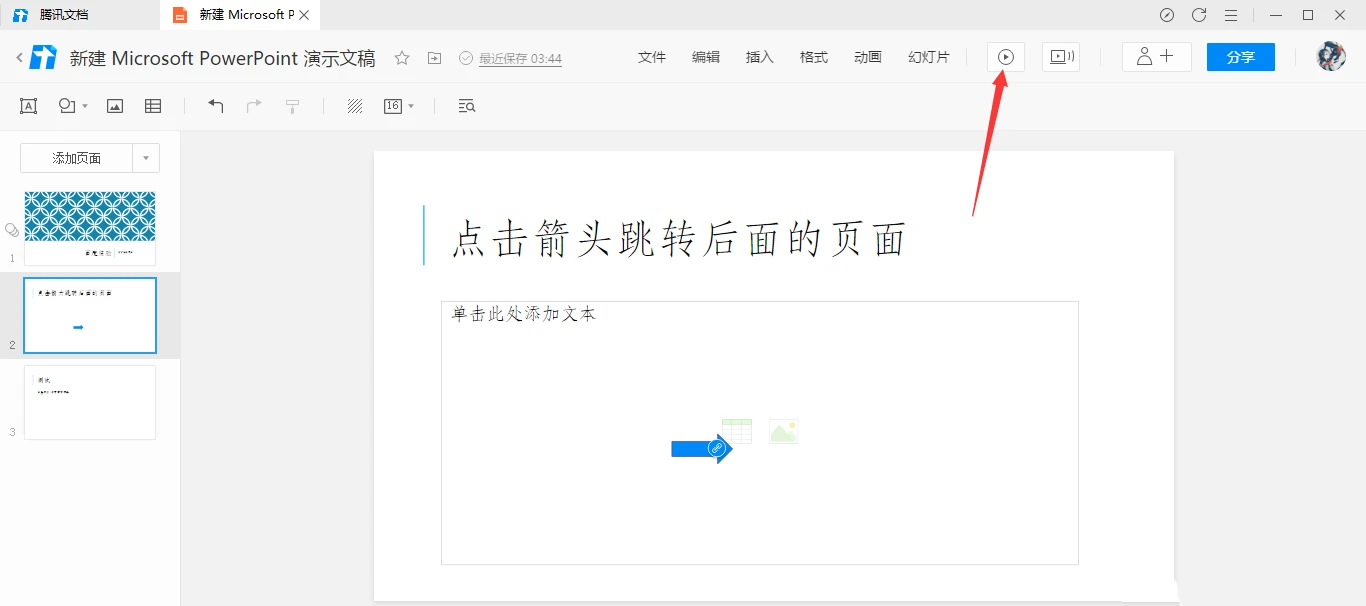Insert a table from toolbar
This screenshot has width=1366, height=606.
pos(153,106)
